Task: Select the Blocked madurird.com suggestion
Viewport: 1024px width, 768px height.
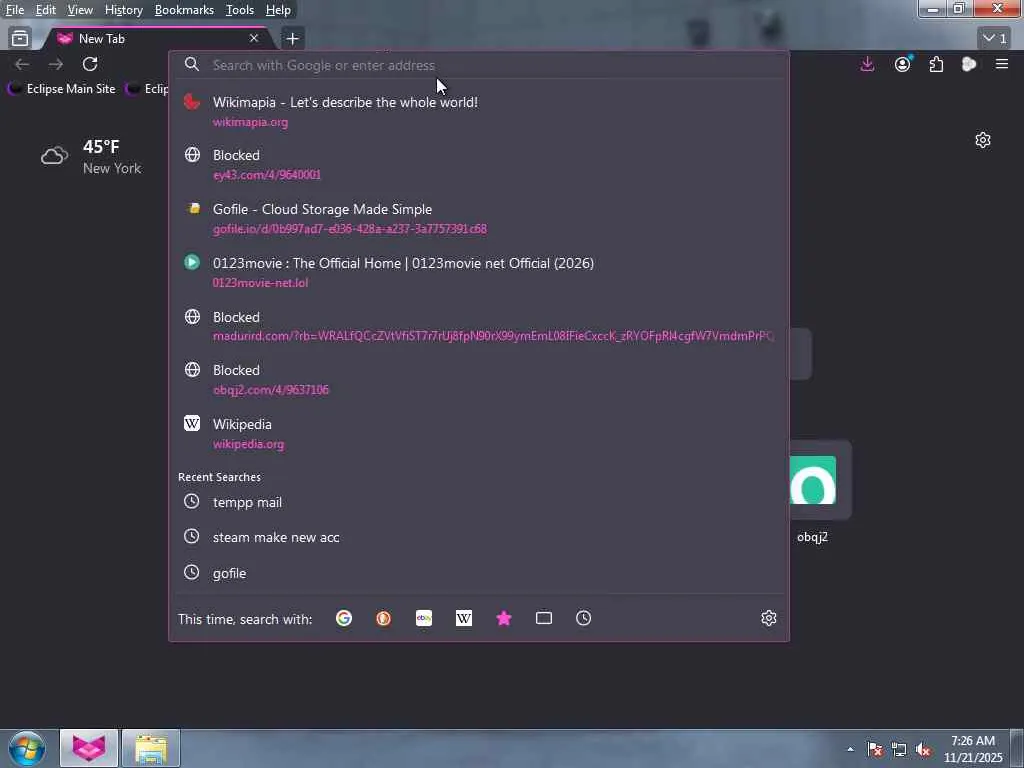Action: coord(479,326)
